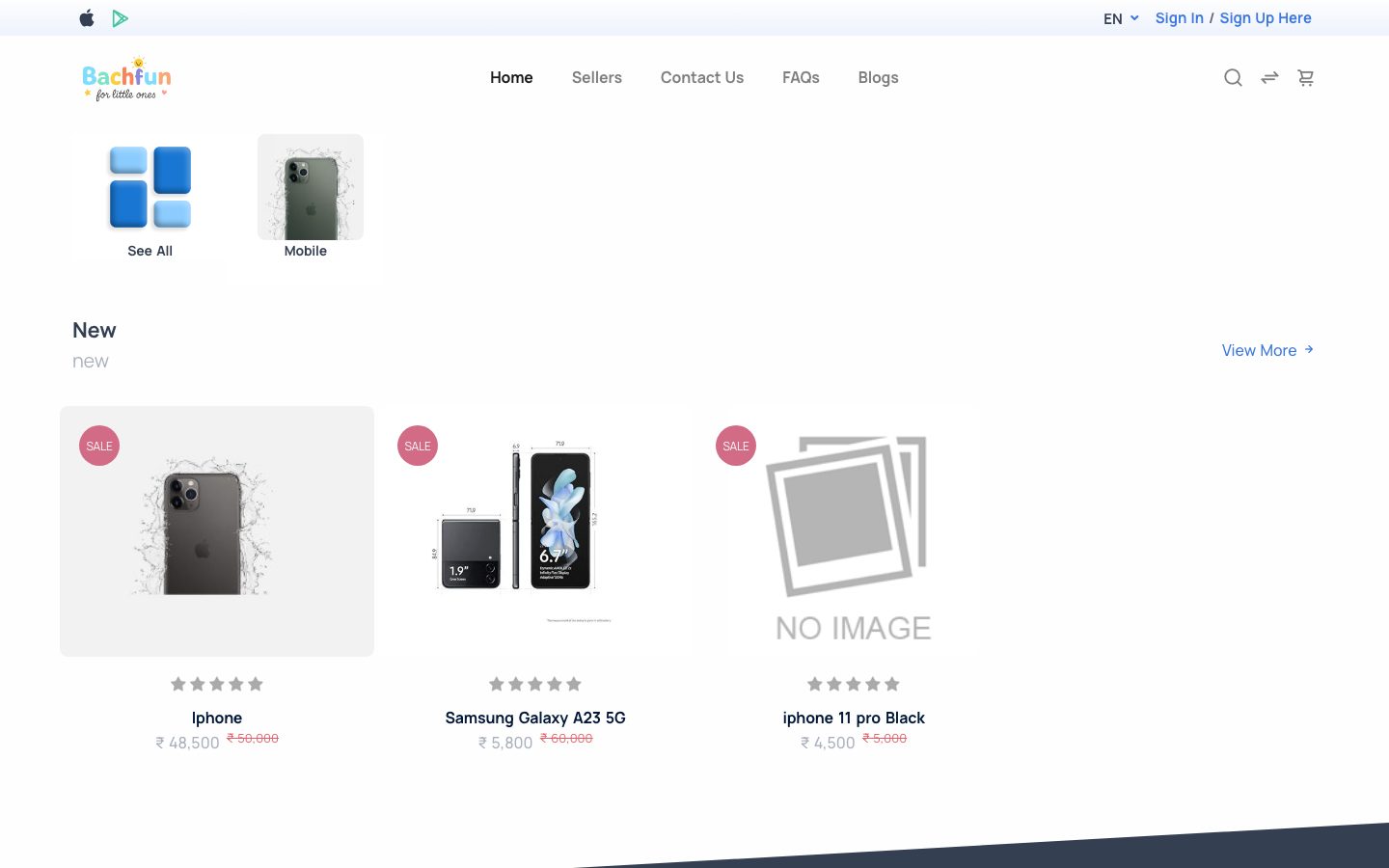Open the Samsung Galaxy A23 5G title
This screenshot has width=1389, height=868.
click(x=535, y=718)
